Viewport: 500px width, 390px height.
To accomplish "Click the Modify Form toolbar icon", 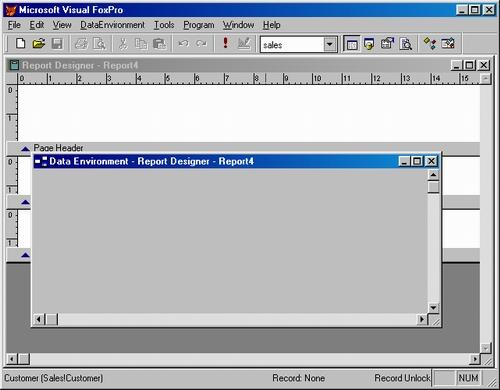I will tap(244, 44).
